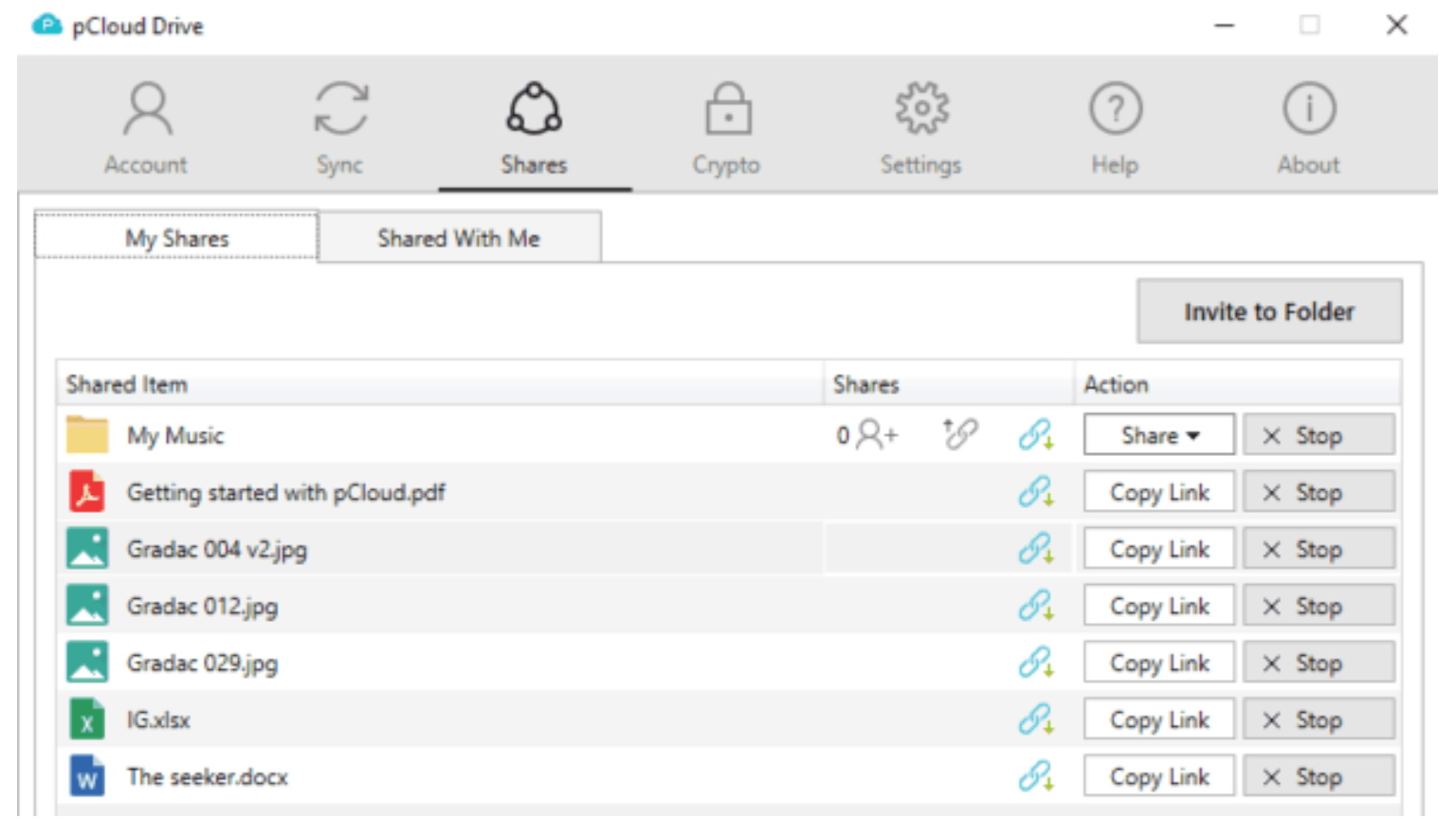
Task: Copy link for Gradac 012.jpg
Action: (x=1159, y=606)
